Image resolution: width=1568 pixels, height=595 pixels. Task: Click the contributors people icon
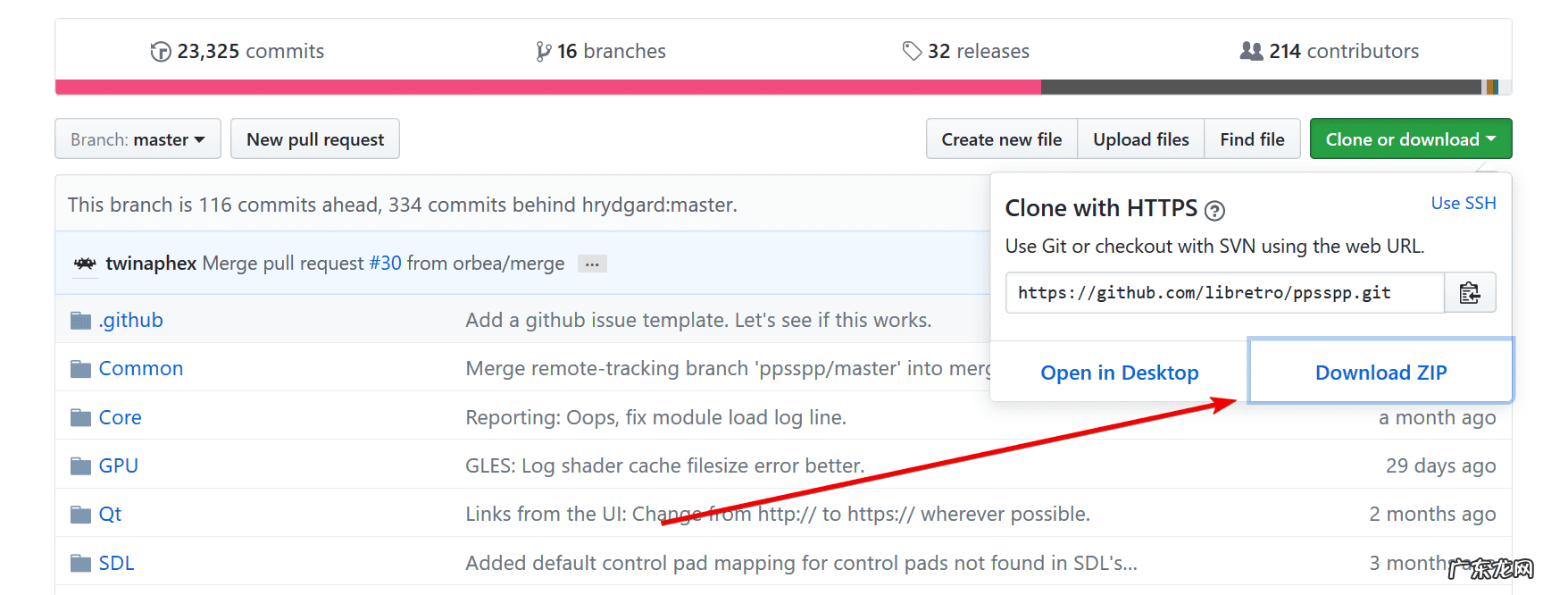pyautogui.click(x=1251, y=51)
